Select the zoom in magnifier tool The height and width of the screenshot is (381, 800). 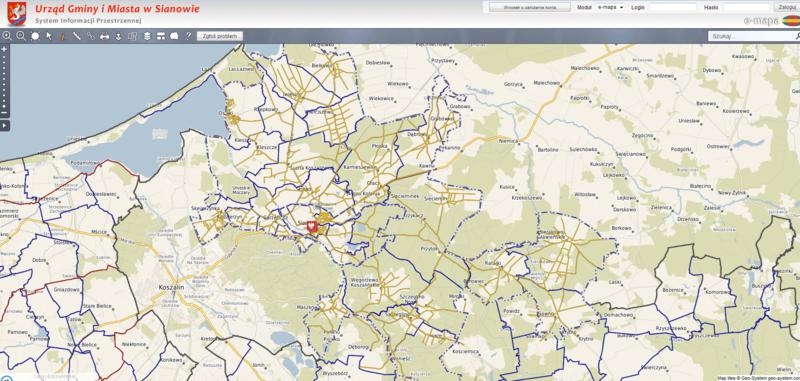(x=7, y=36)
